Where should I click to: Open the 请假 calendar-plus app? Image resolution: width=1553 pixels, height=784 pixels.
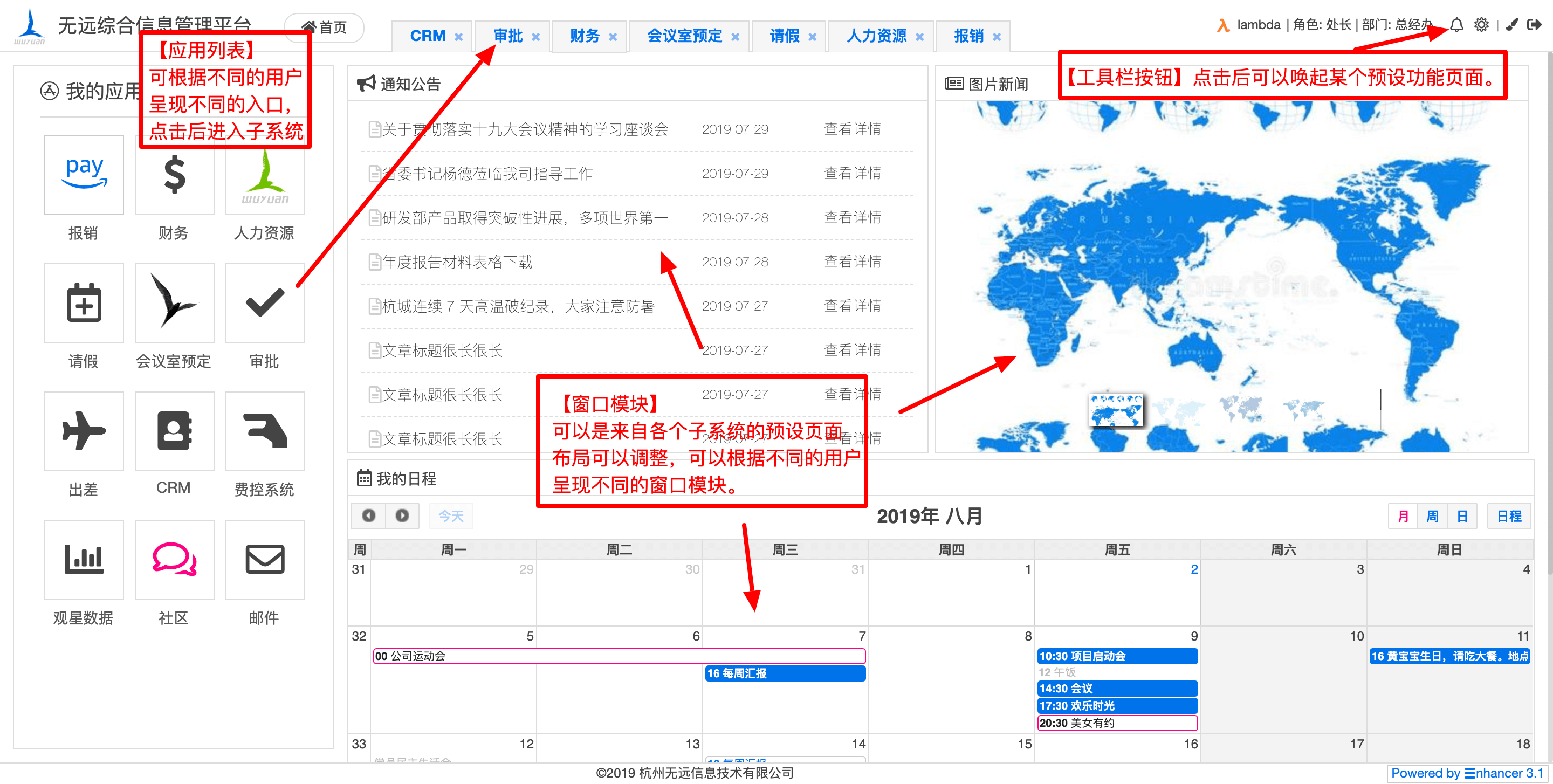point(84,302)
